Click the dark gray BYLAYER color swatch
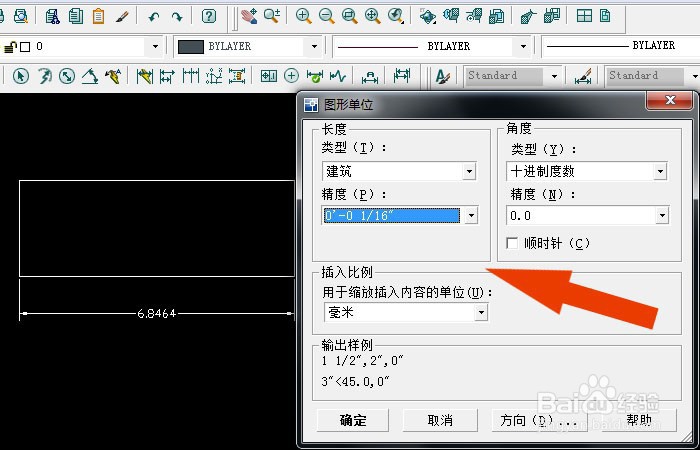The image size is (700, 450). click(191, 46)
